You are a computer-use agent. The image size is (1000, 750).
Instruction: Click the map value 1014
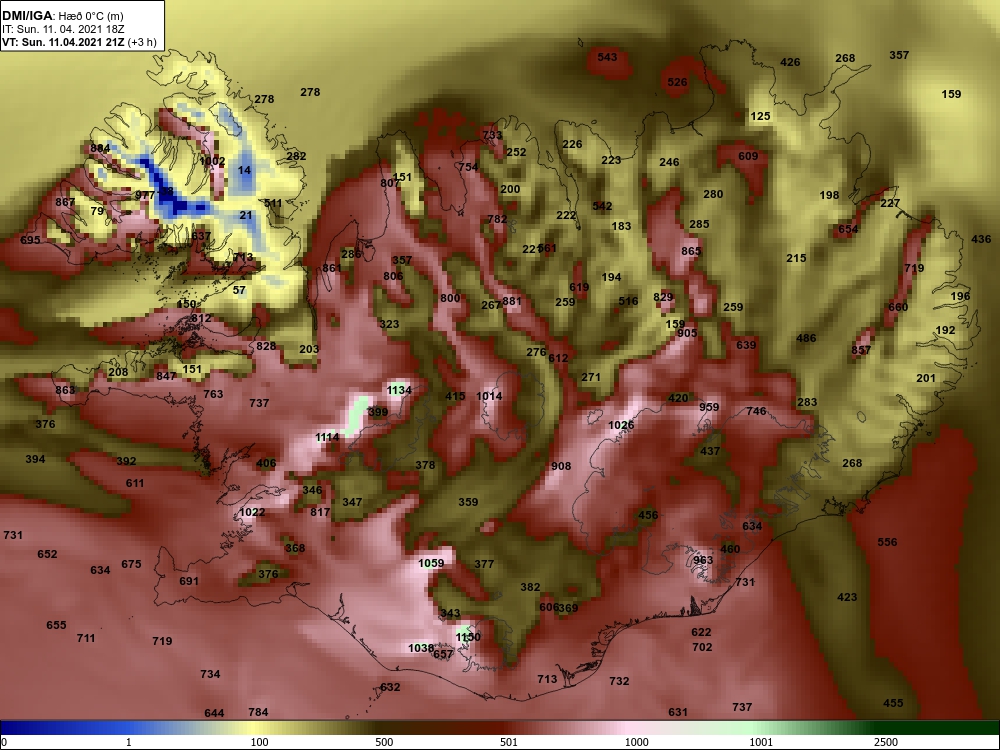489,396
